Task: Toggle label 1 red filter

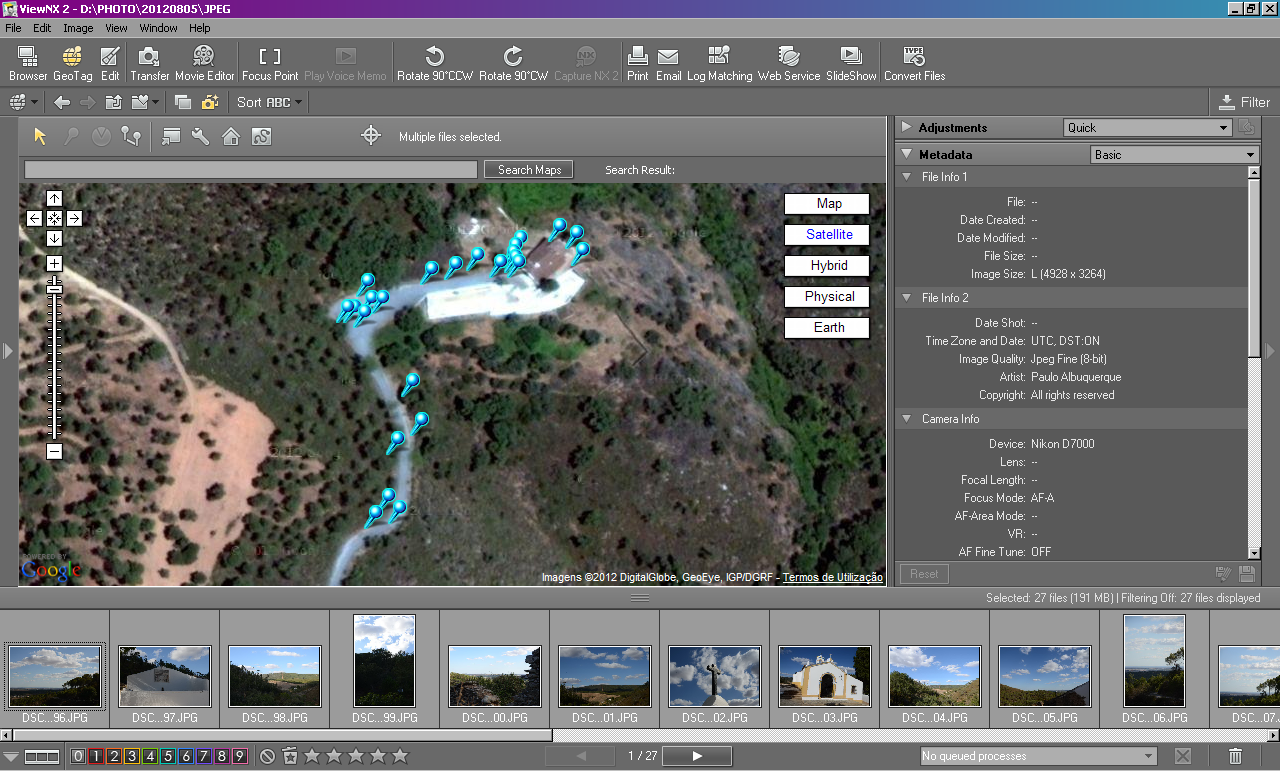Action: click(96, 756)
